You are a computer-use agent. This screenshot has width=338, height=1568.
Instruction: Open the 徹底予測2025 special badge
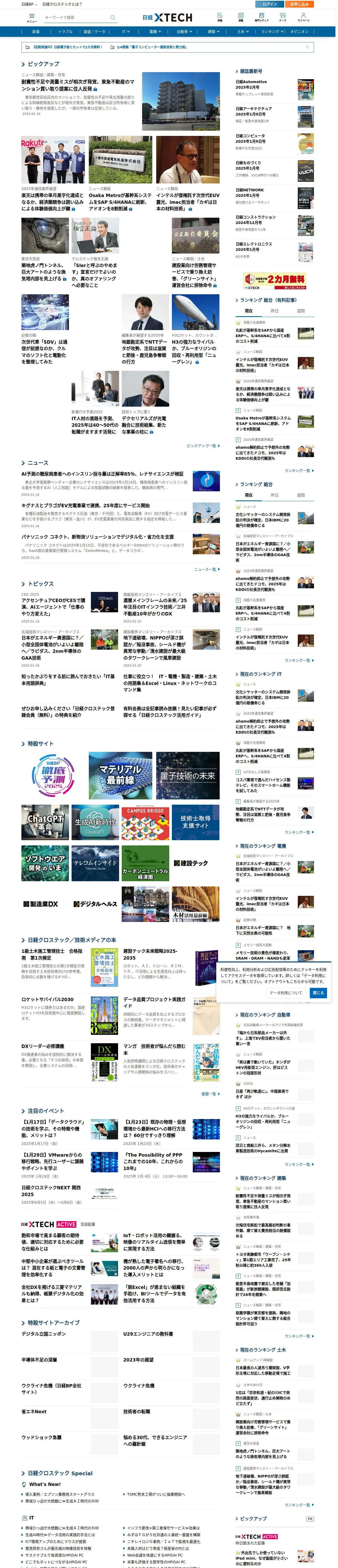[53, 775]
